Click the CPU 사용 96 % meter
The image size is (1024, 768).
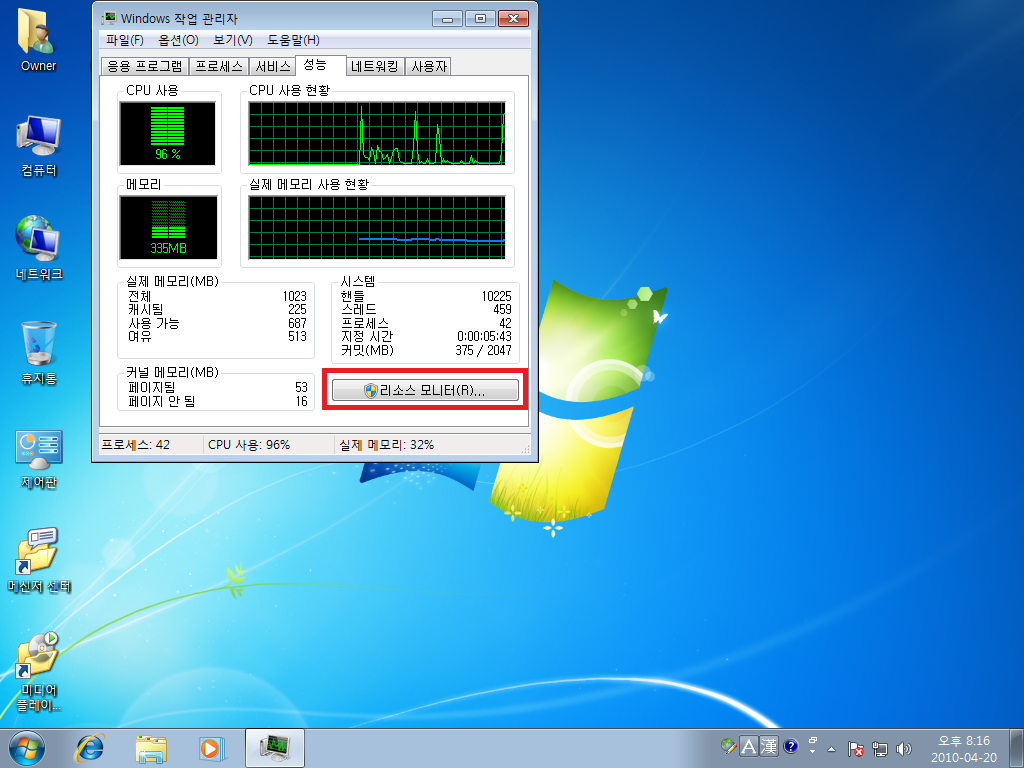click(x=167, y=133)
